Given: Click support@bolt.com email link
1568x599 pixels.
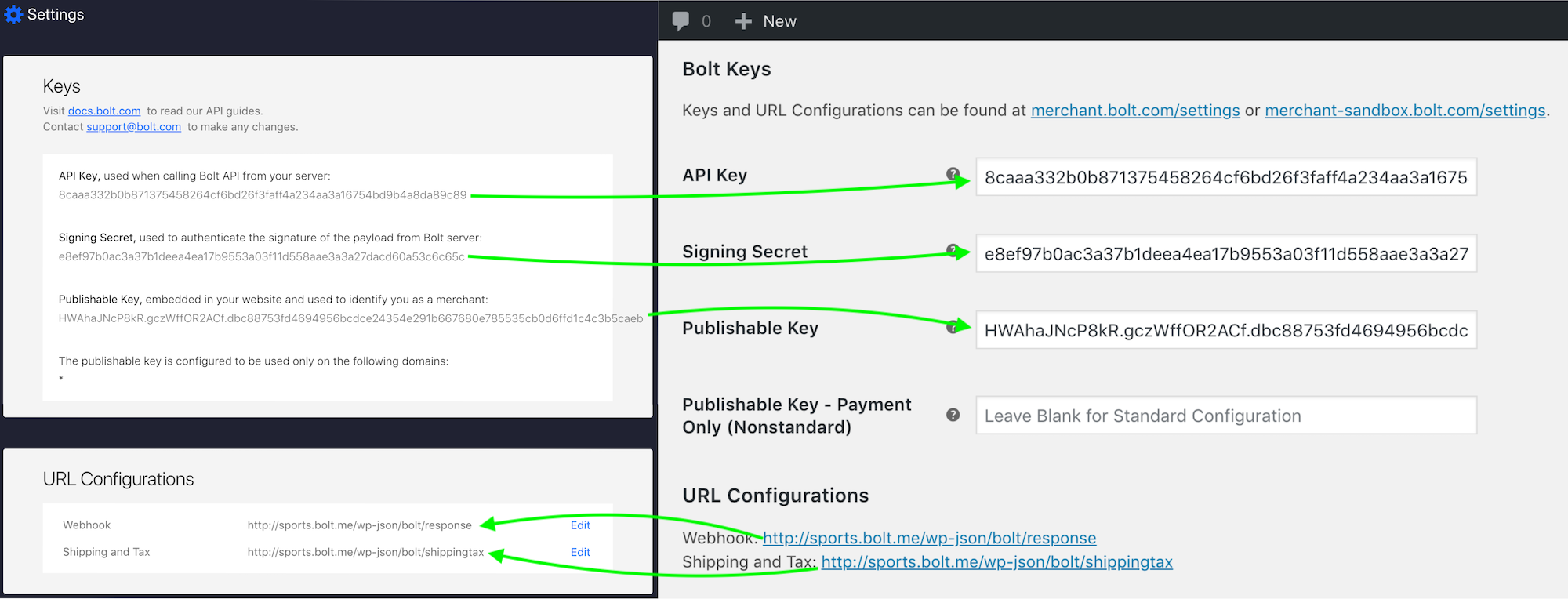Looking at the screenshot, I should [x=133, y=127].
